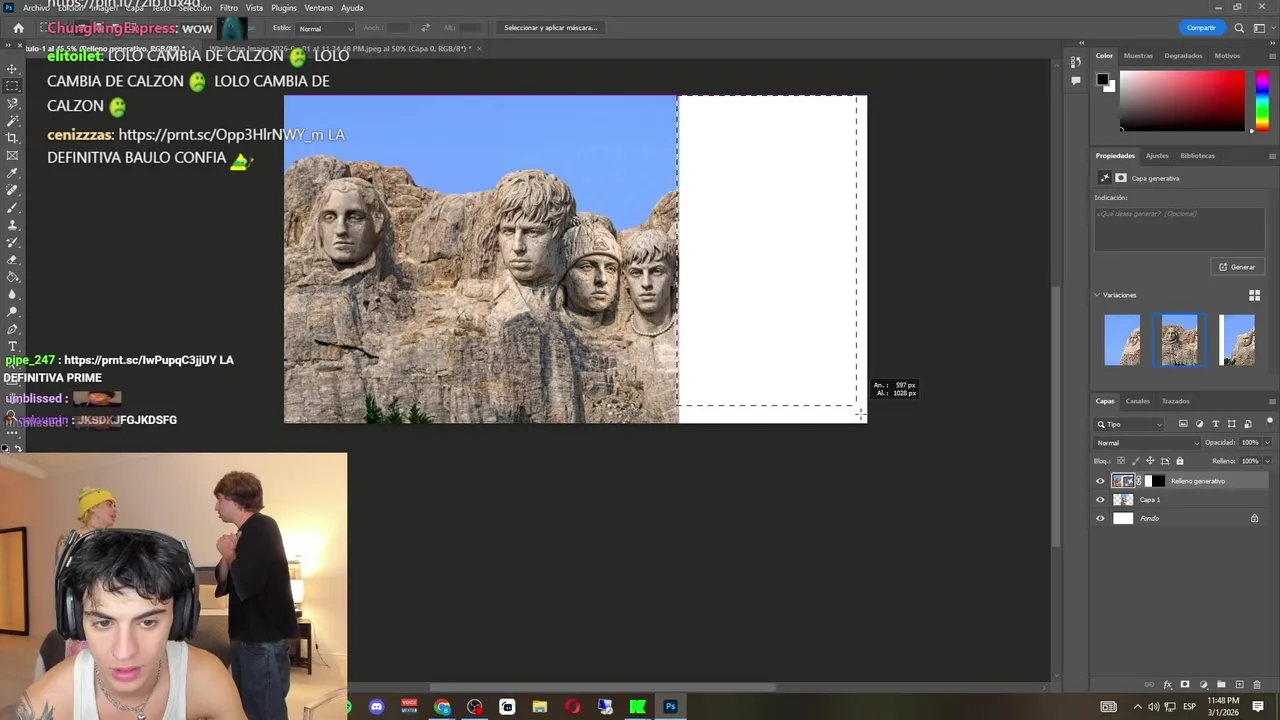This screenshot has height=720, width=1280.
Task: Select the Rectangular Marquee tool
Action: 12,86
